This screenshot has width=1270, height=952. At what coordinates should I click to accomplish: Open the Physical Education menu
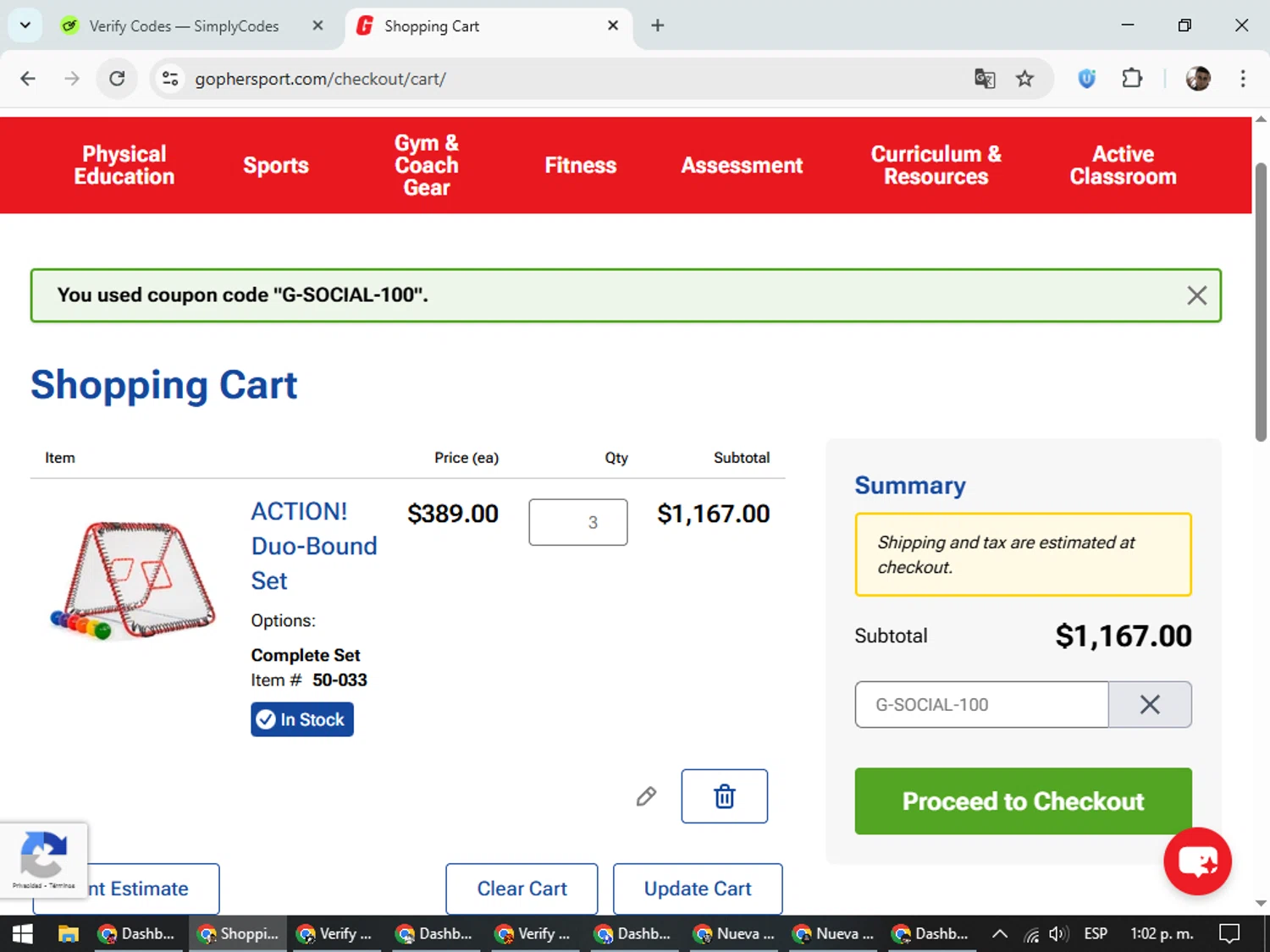point(124,165)
